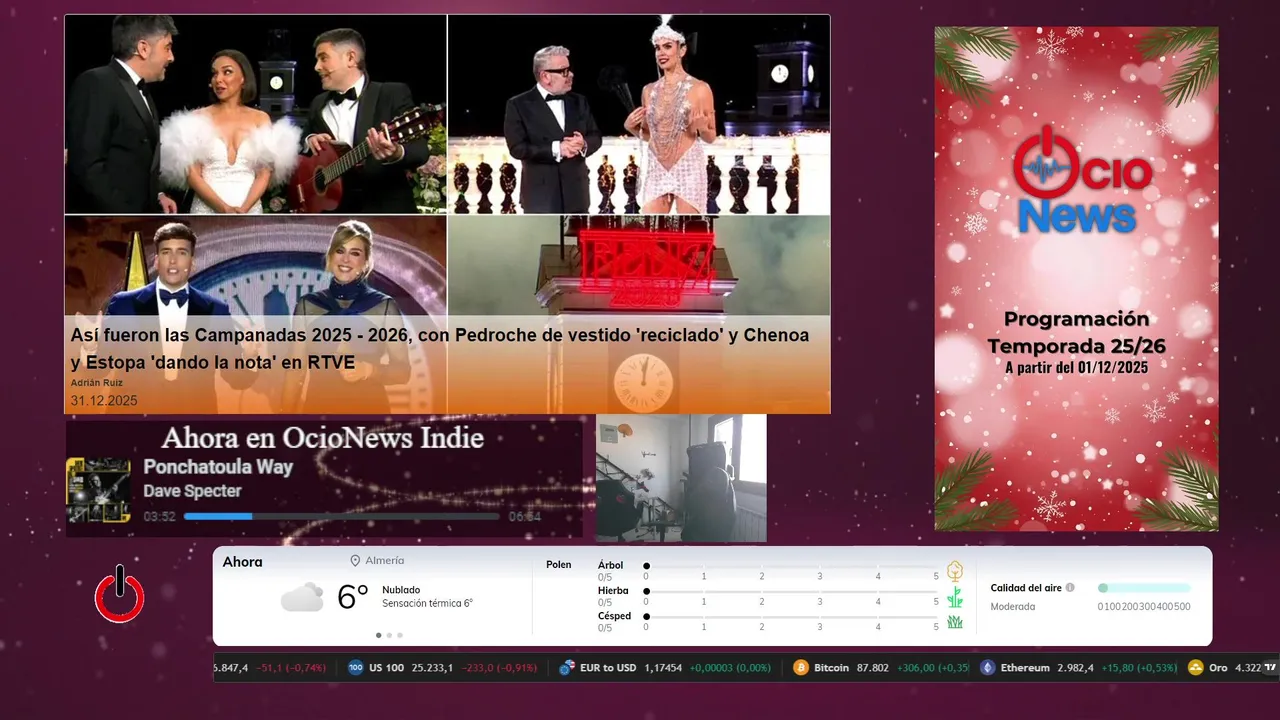Click the EUR to USD ticker icon

pyautogui.click(x=567, y=668)
